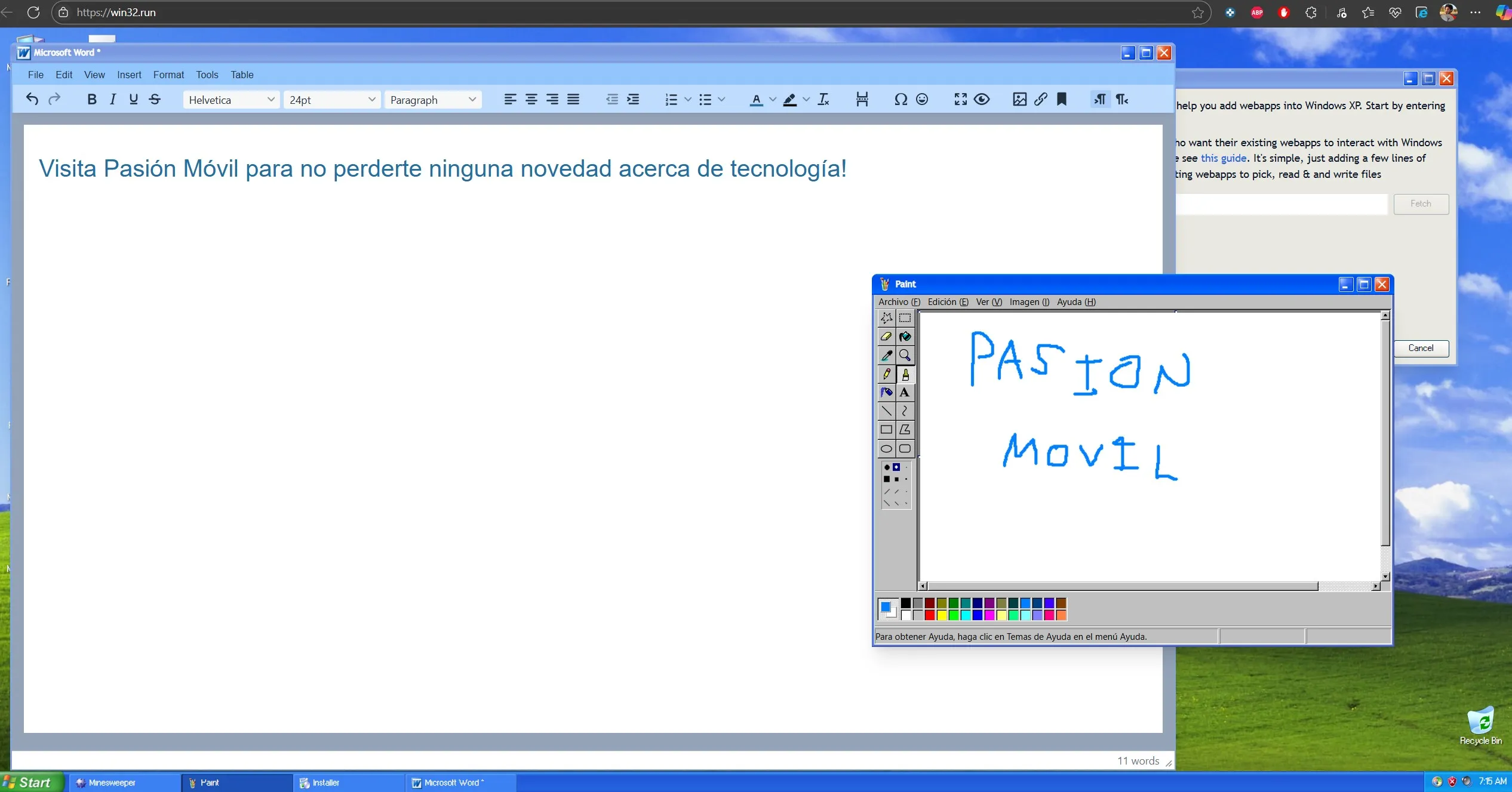Screen dimensions: 1512x792
Task: Pick the yellow color swatch in Paint palette
Action: (942, 615)
